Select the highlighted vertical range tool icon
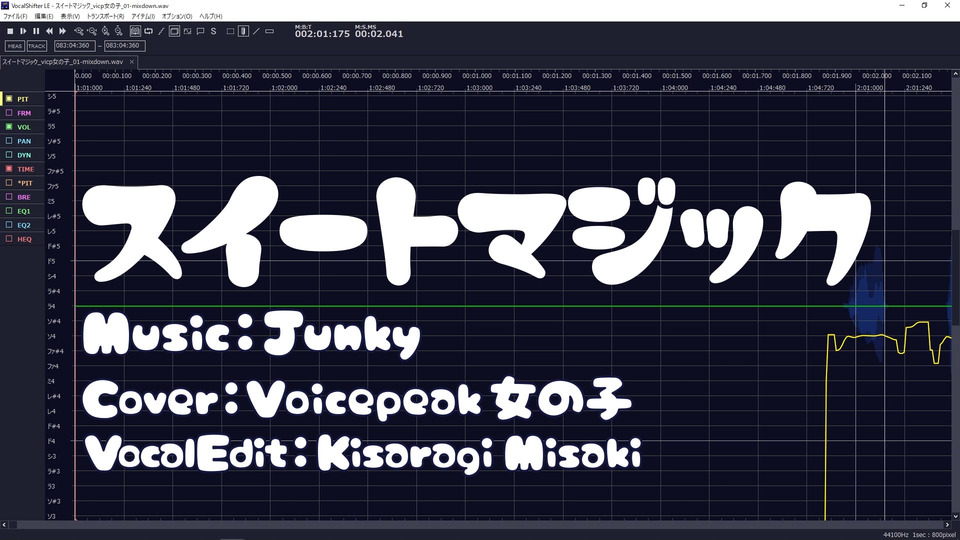Image resolution: width=960 pixels, height=540 pixels. 244,31
